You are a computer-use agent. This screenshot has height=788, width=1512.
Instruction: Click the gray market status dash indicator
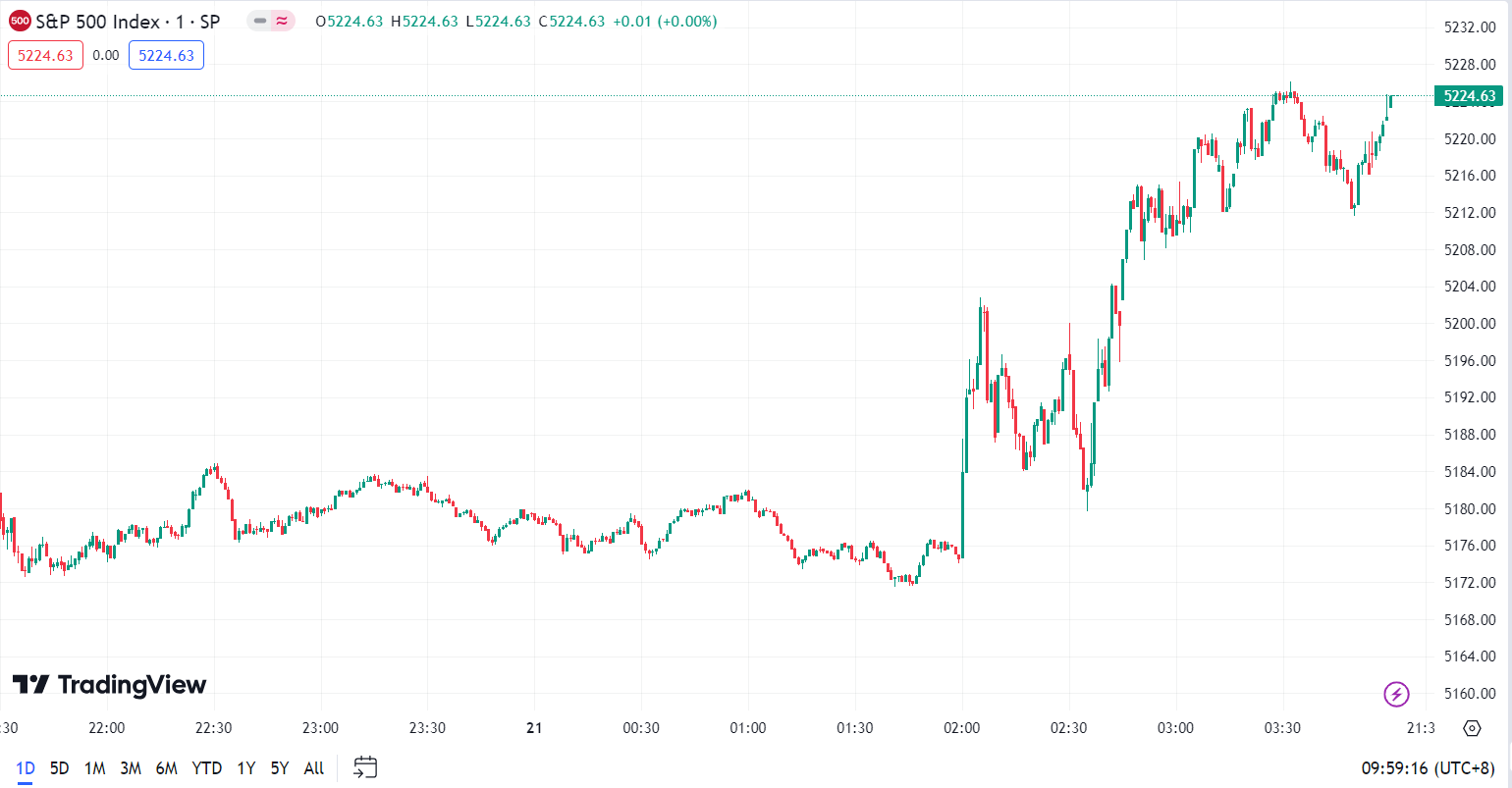click(260, 21)
